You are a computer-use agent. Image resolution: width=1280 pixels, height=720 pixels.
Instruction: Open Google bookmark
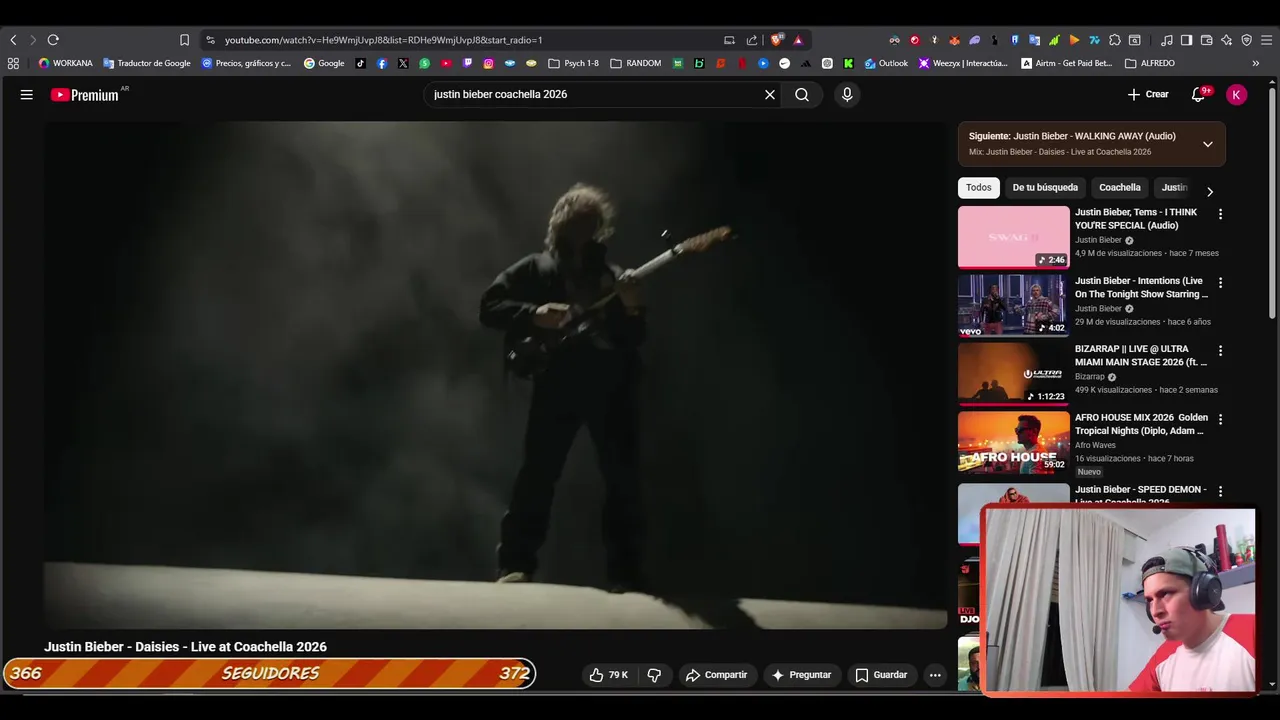click(x=324, y=63)
